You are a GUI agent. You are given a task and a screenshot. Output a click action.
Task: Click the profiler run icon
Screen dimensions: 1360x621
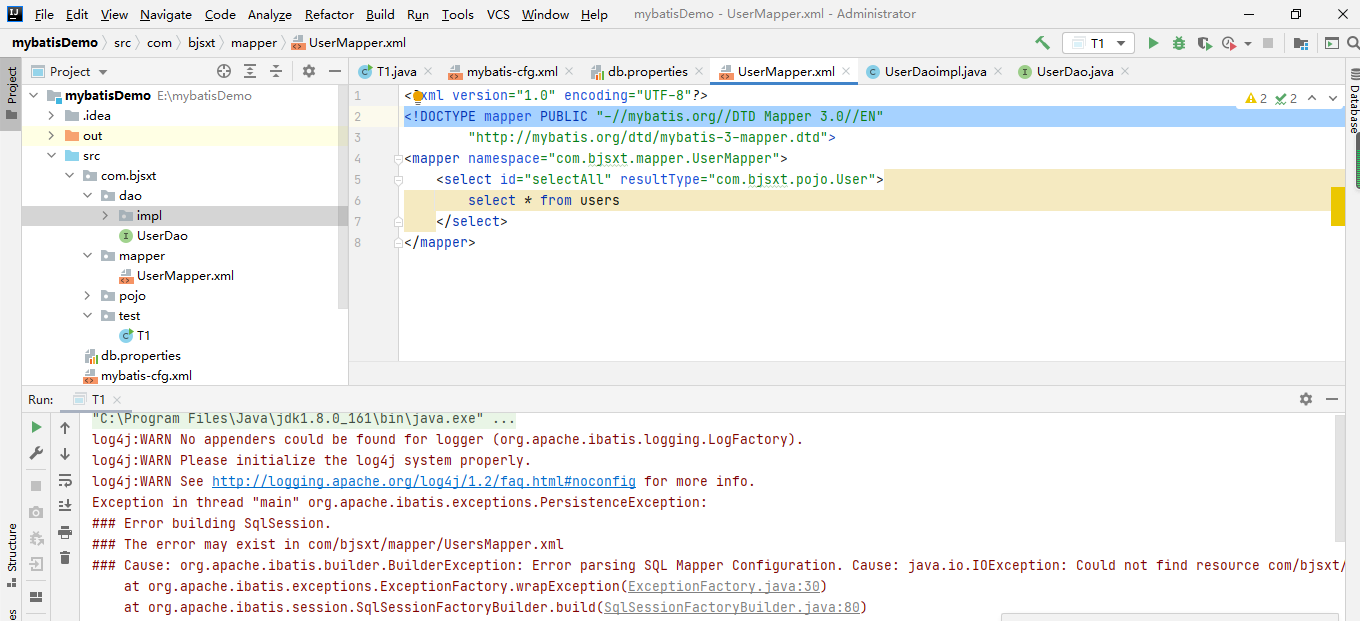coord(1228,43)
